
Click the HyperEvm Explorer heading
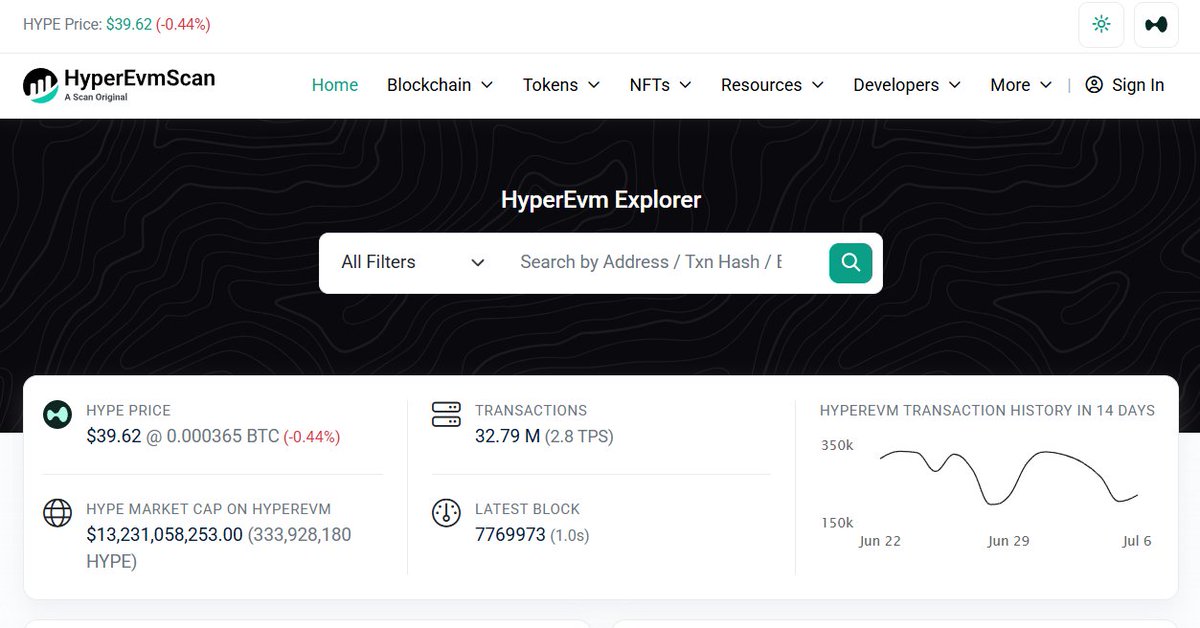(601, 199)
